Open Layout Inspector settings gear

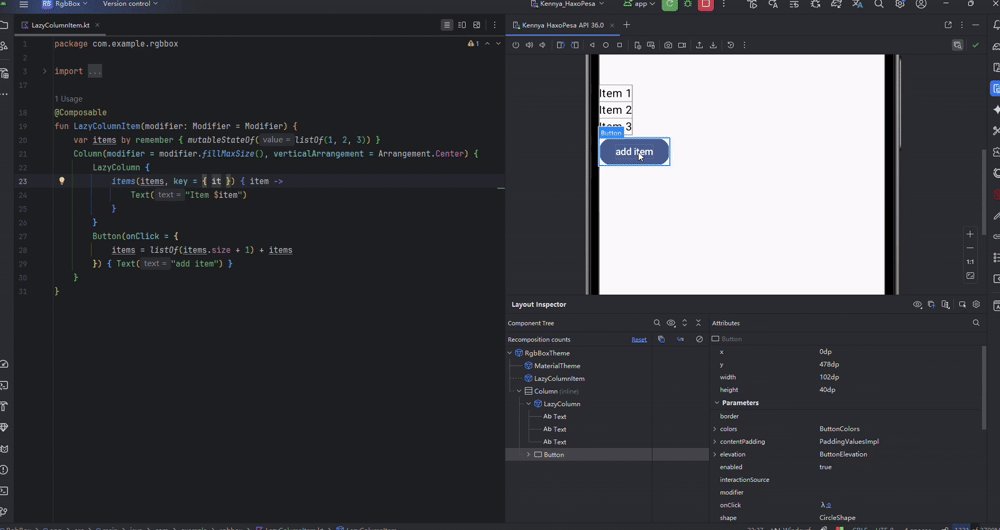coord(976,305)
